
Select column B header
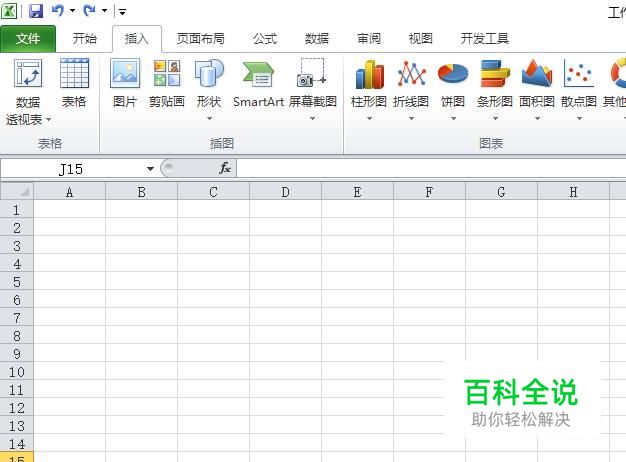click(141, 192)
